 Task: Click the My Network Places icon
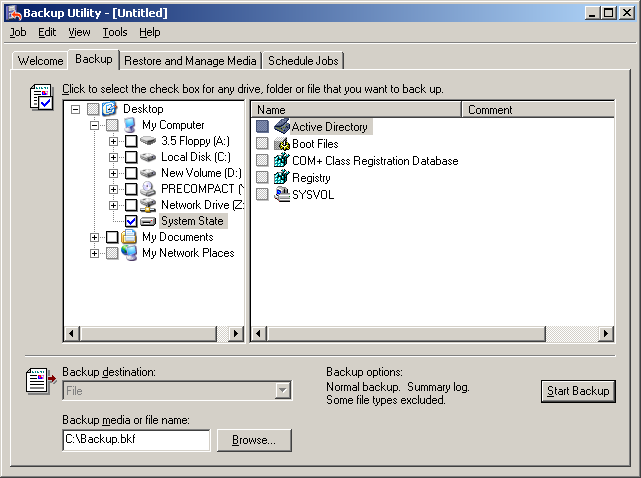point(129,253)
